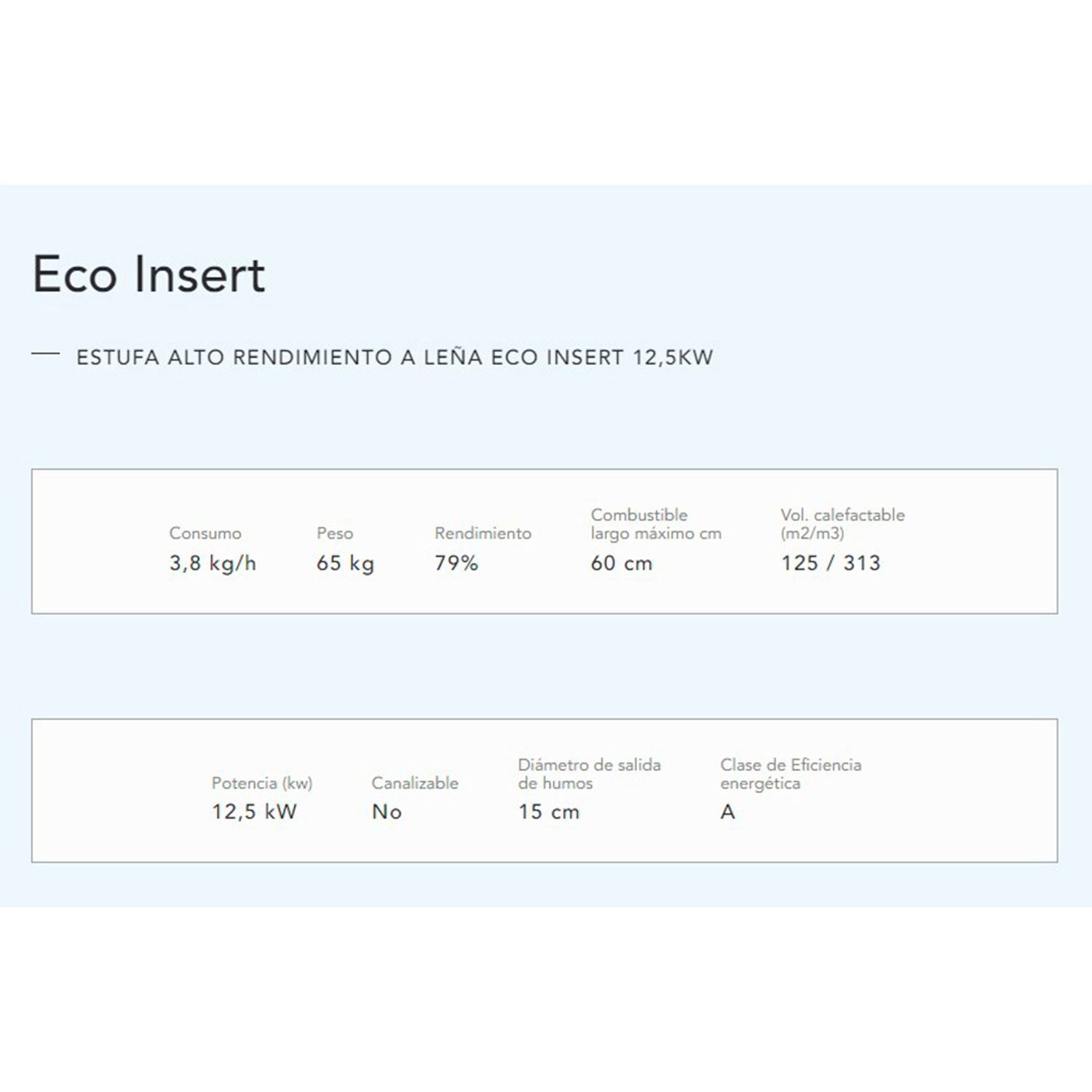Click the Diámetro de salida de humos label
The width and height of the screenshot is (1092, 1092).
pos(589,774)
